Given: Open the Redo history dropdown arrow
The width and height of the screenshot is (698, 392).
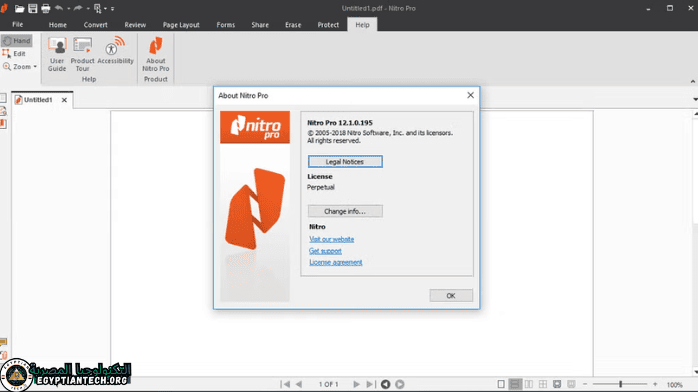Looking at the screenshot, I should (88, 8).
